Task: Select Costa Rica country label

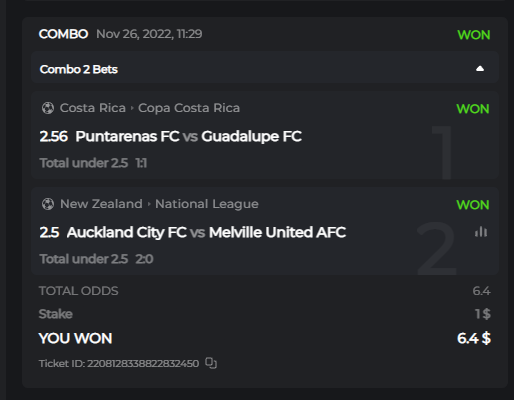Action: point(93,108)
